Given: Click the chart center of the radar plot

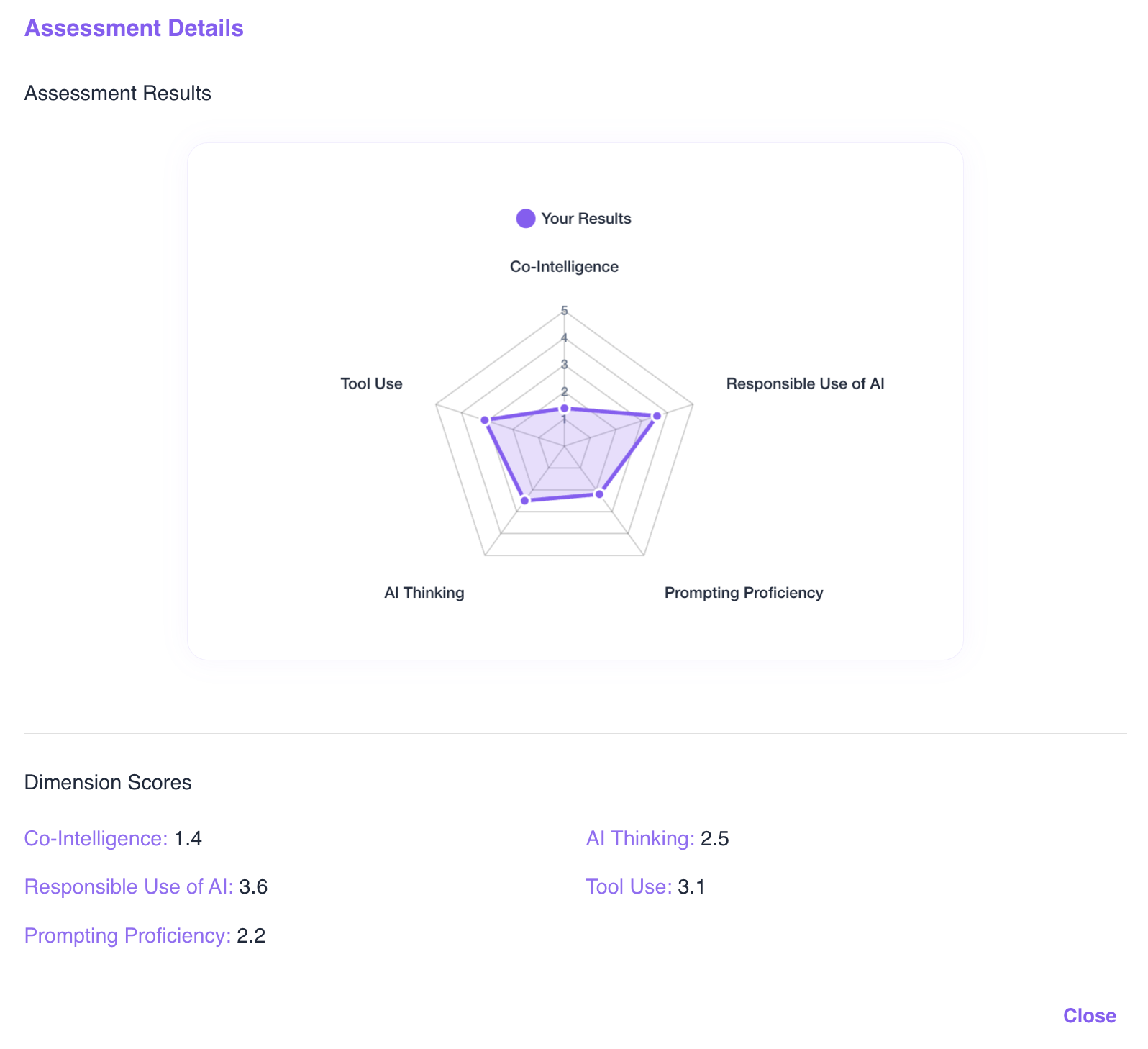Looking at the screenshot, I should pyautogui.click(x=566, y=448).
